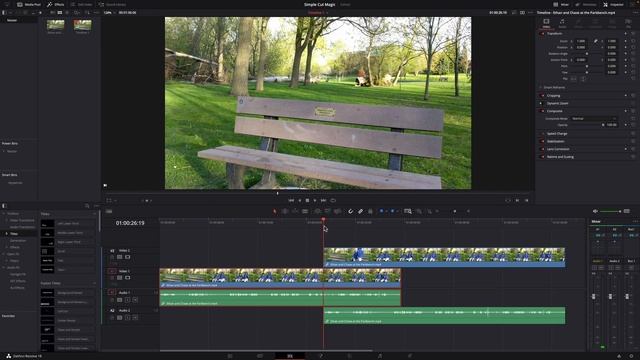Open the Effects panel button
Viewport: 640px width, 360px height.
point(56,4)
